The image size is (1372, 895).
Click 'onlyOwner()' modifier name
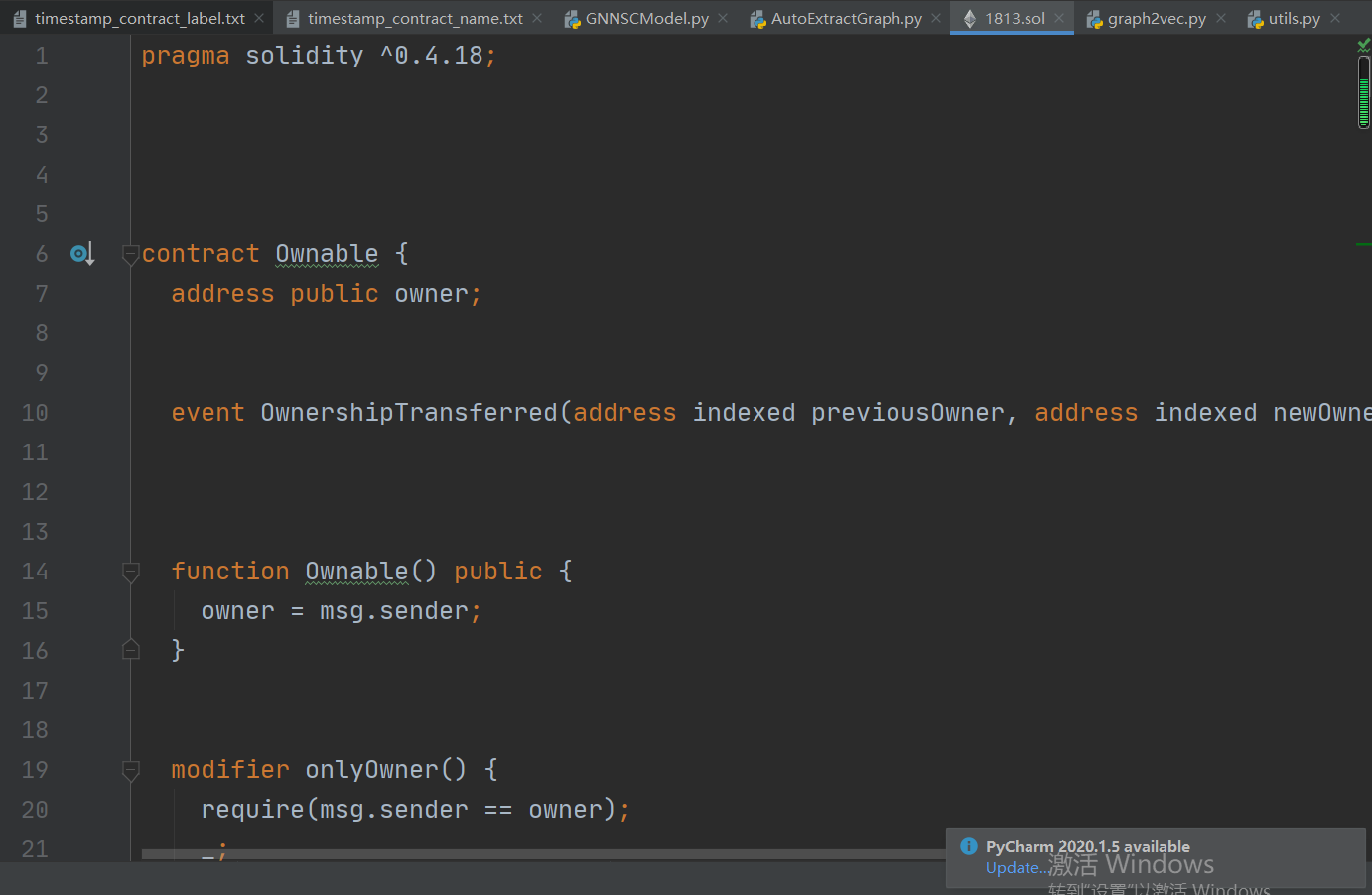386,770
